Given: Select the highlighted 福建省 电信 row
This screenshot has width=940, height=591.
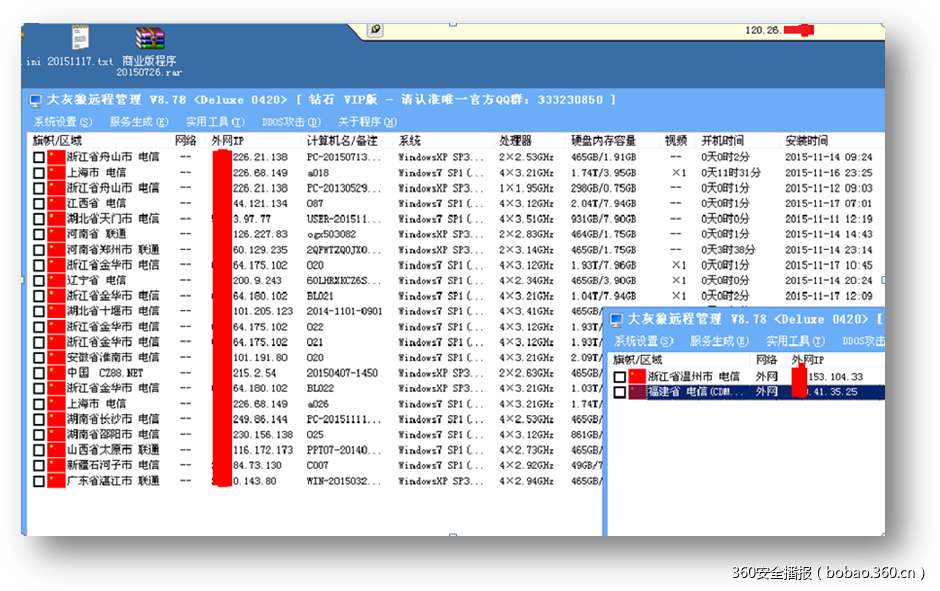Looking at the screenshot, I should pos(700,391).
